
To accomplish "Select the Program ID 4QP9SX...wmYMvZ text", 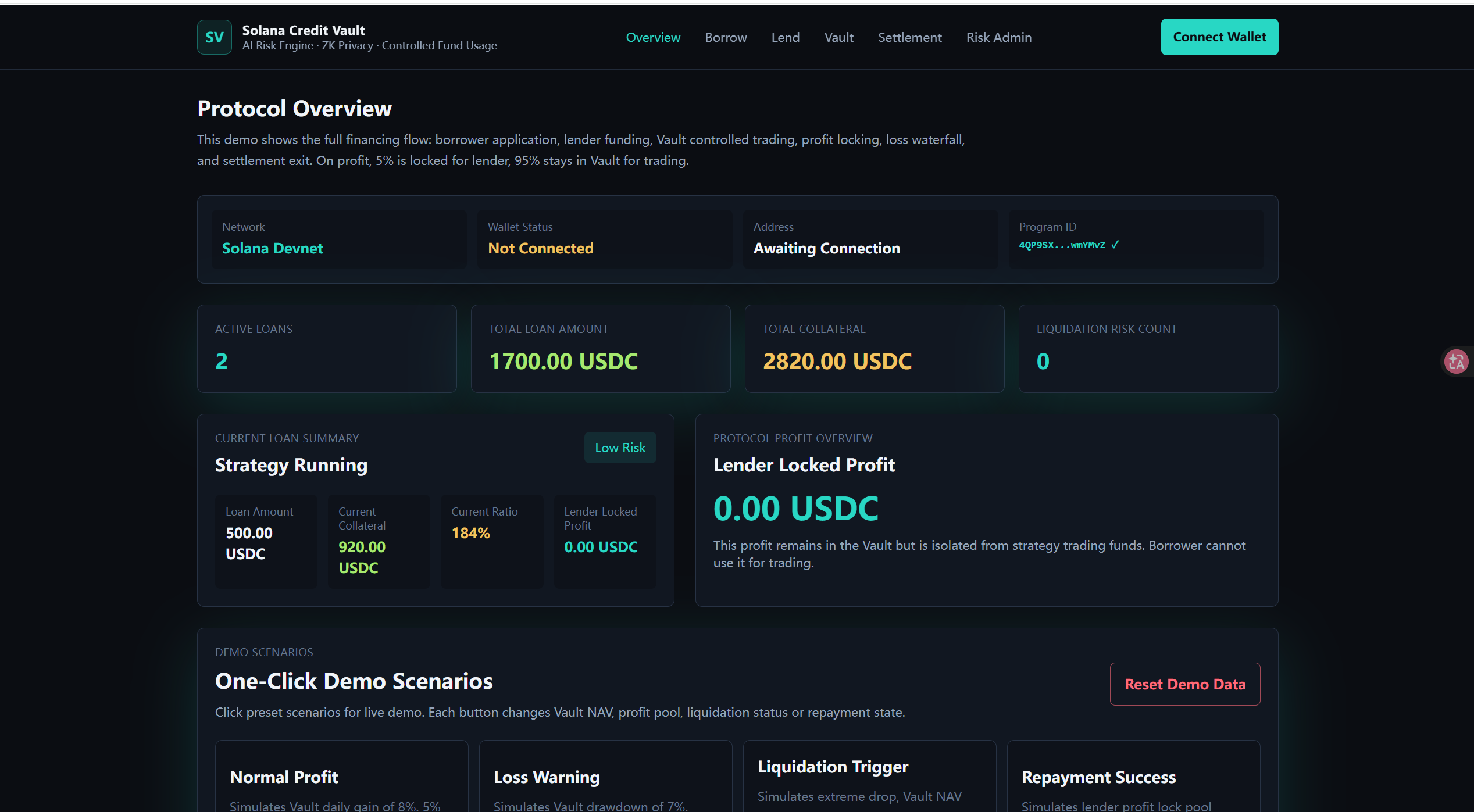I will 1062,245.
